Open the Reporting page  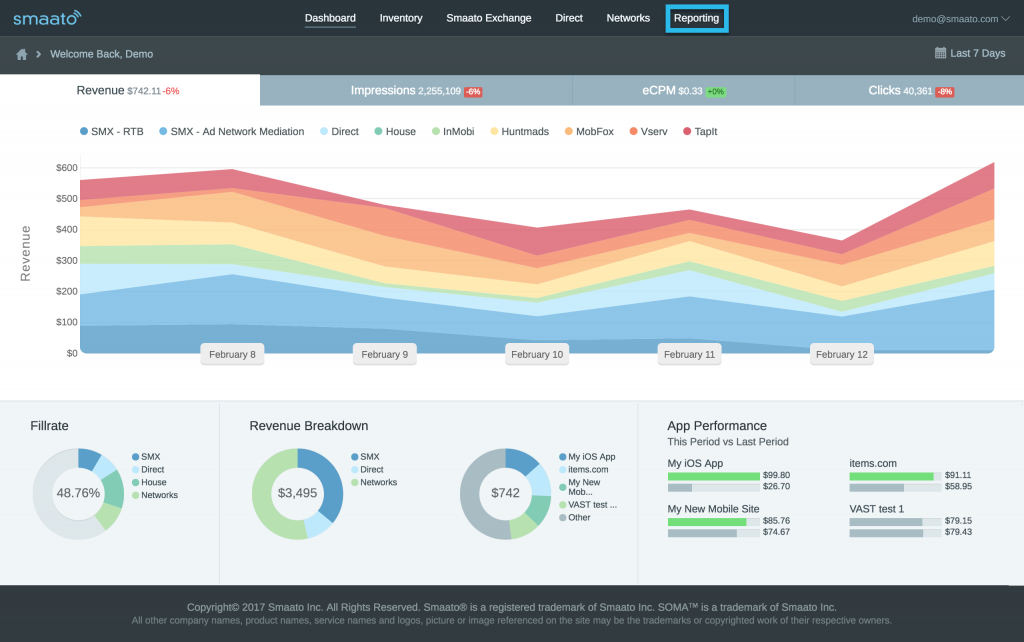coord(697,18)
